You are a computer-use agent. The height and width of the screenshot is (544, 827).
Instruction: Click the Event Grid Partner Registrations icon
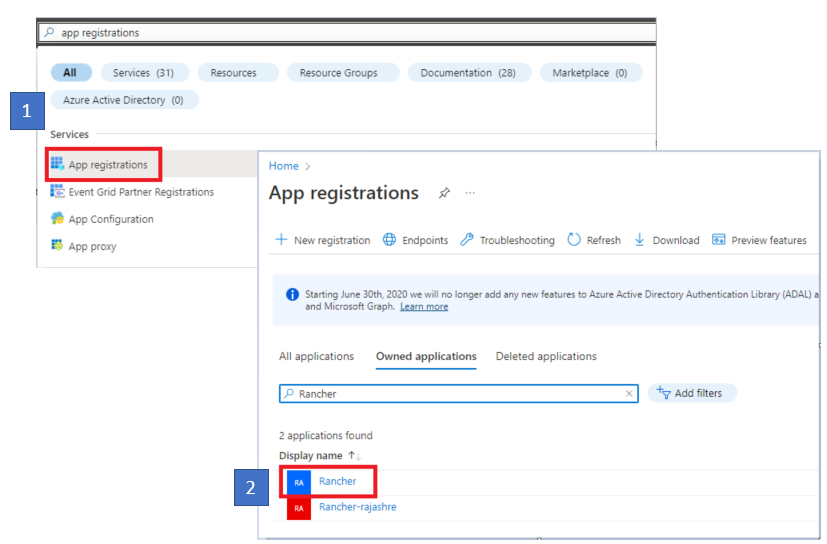pos(57,192)
